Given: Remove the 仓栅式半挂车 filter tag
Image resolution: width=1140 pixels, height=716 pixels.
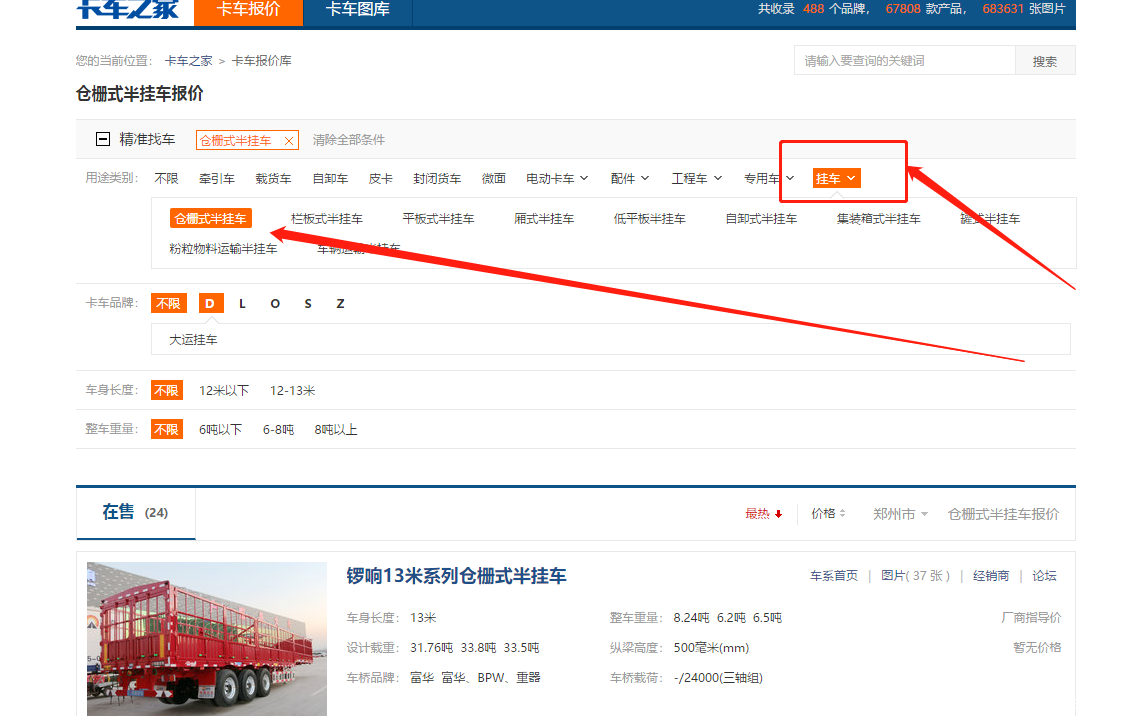Looking at the screenshot, I should coord(289,141).
